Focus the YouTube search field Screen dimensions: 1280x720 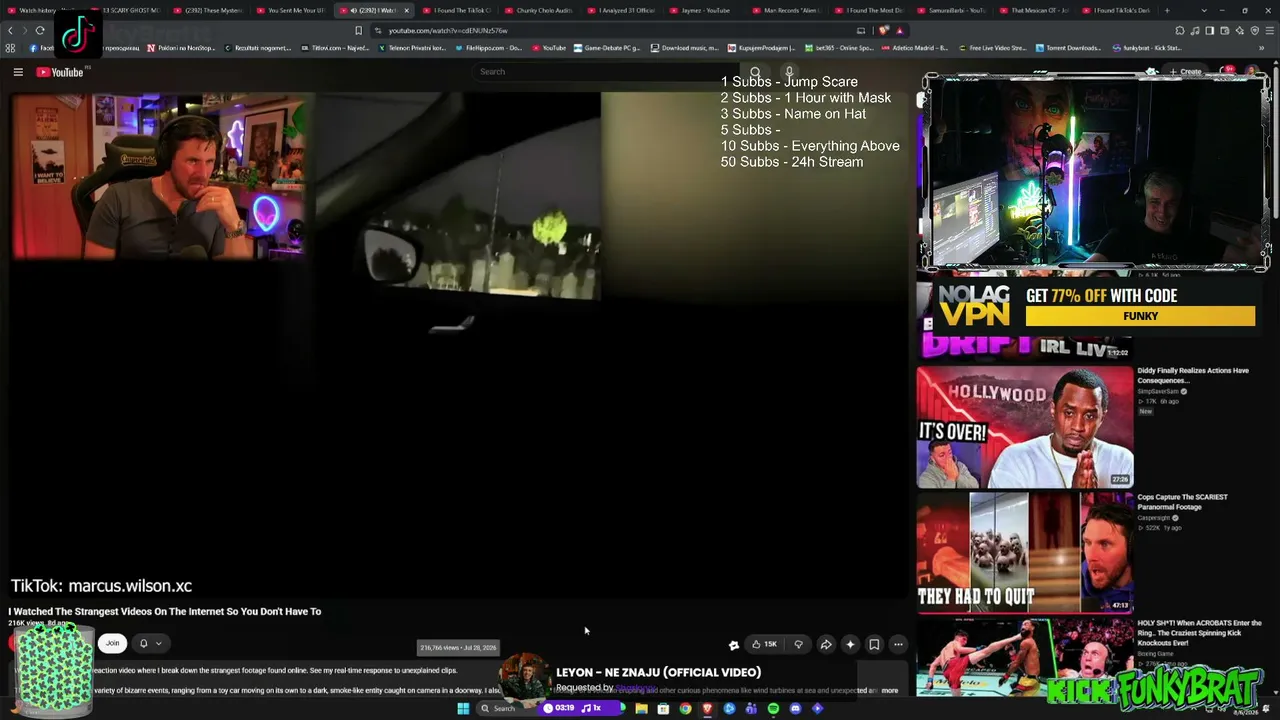click(605, 72)
